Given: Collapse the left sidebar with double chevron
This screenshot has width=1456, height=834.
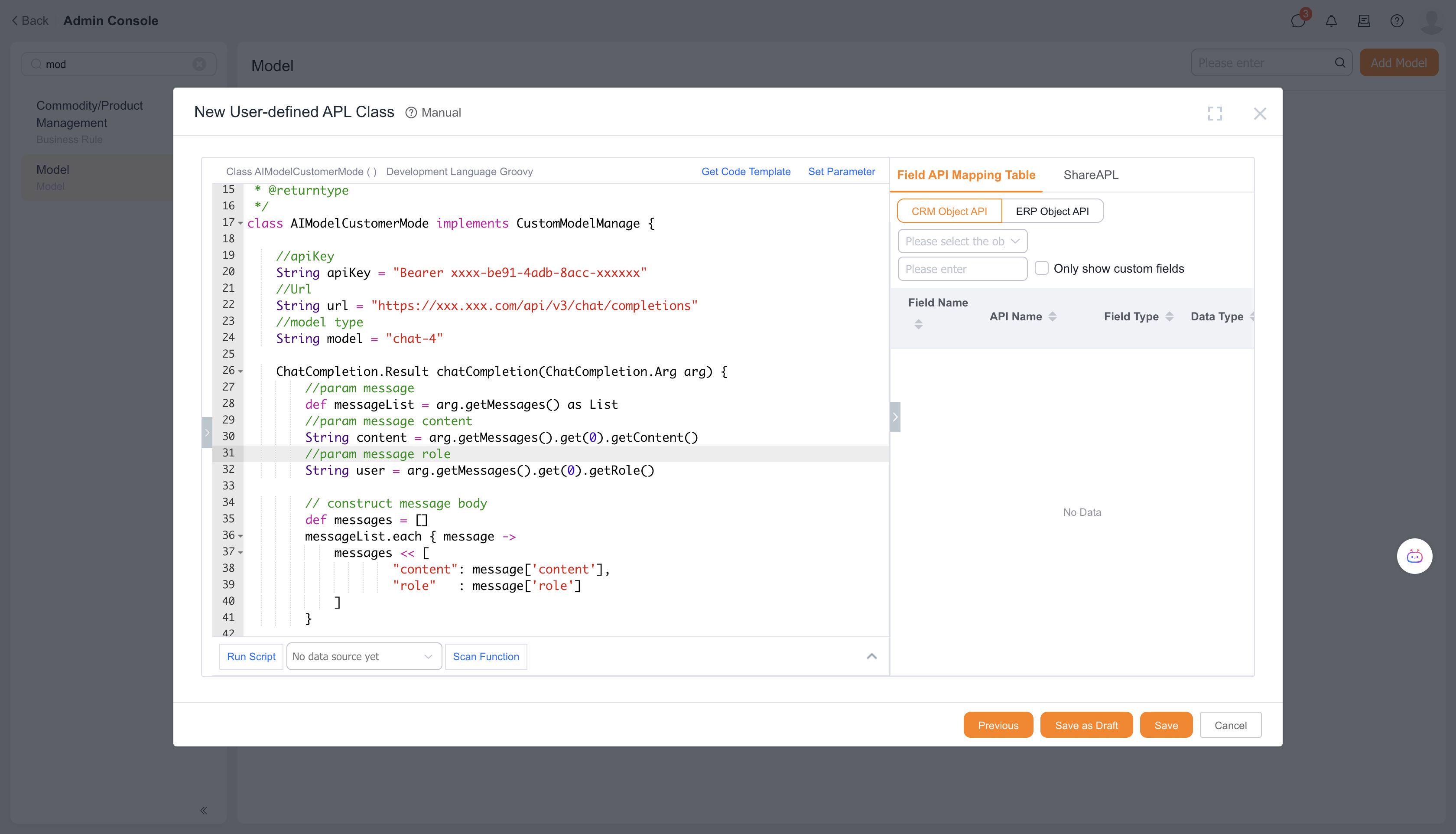Looking at the screenshot, I should (204, 810).
